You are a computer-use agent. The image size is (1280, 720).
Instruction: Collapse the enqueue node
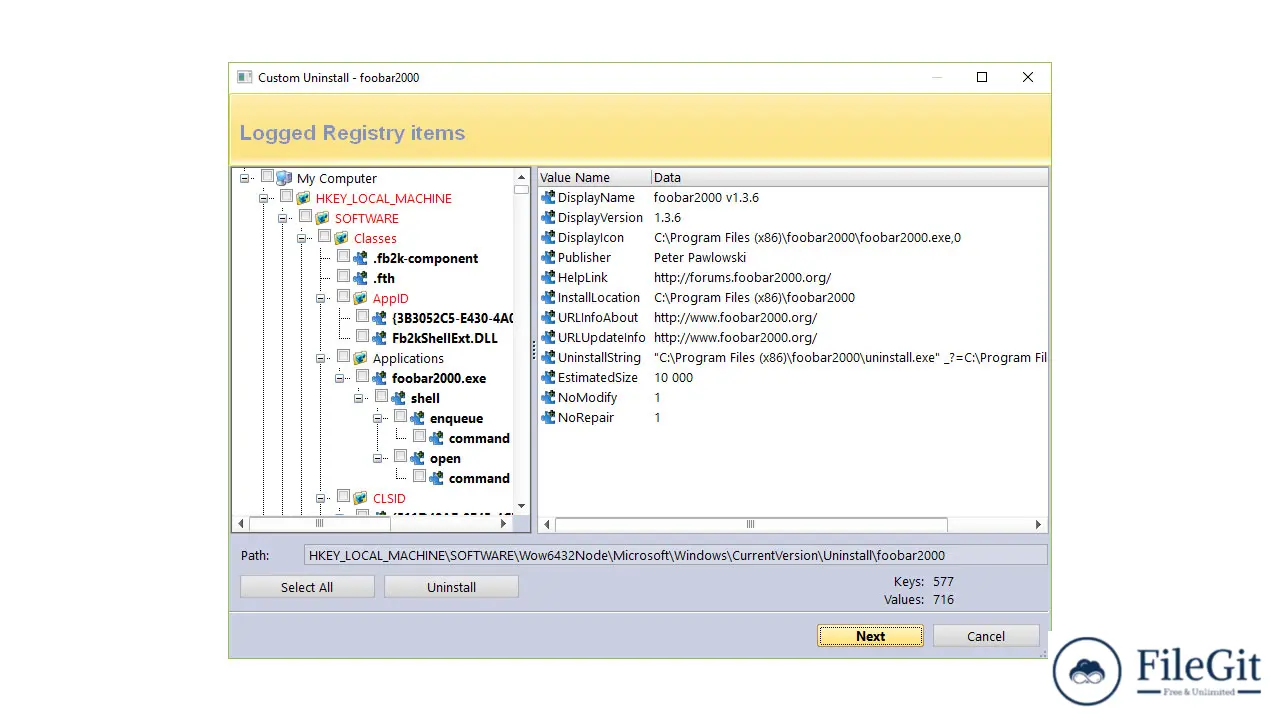click(378, 418)
